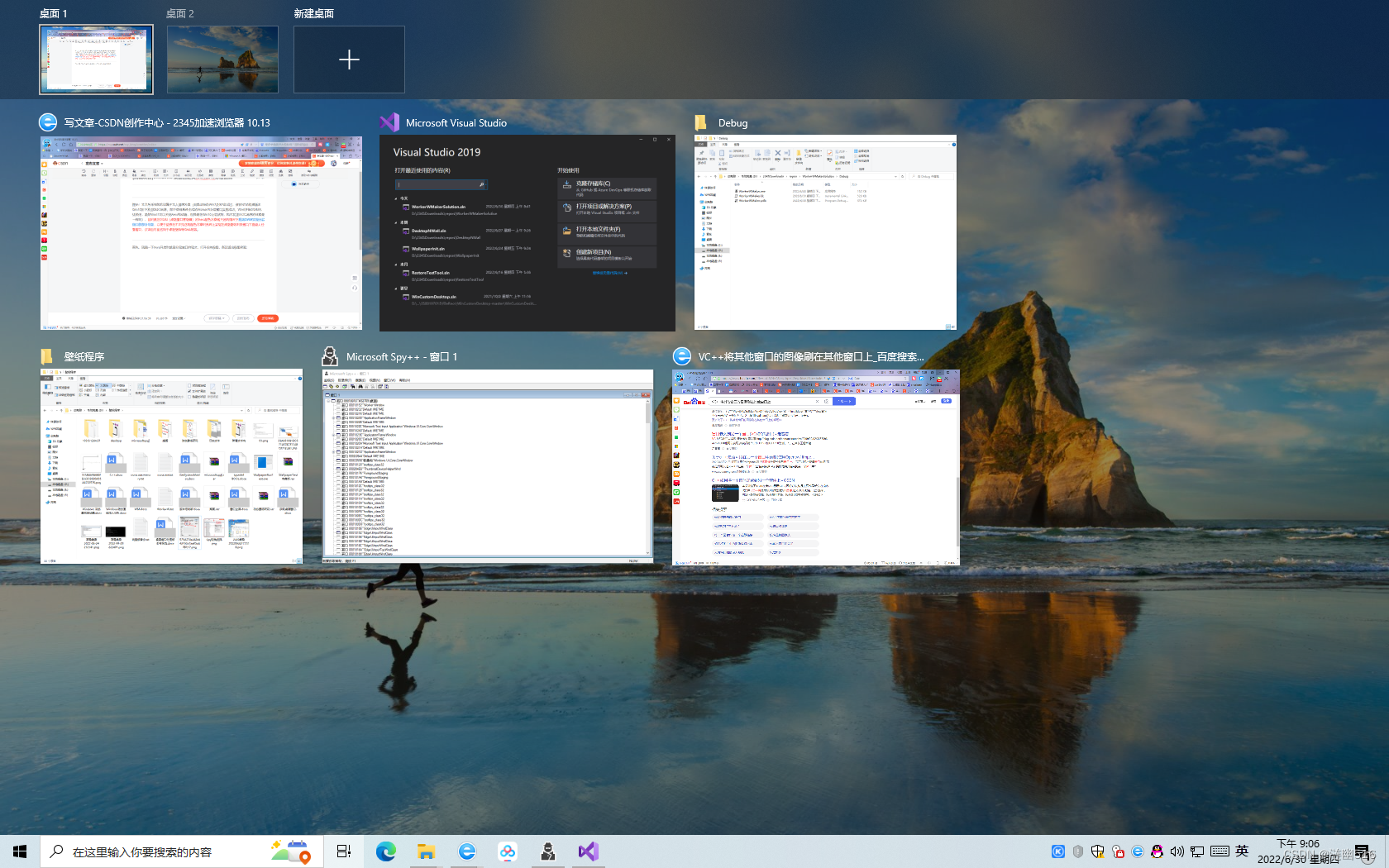1389x868 pixels.
Task: Switch to the 桌面 1 virtual desktop thumbnail
Action: [x=96, y=59]
